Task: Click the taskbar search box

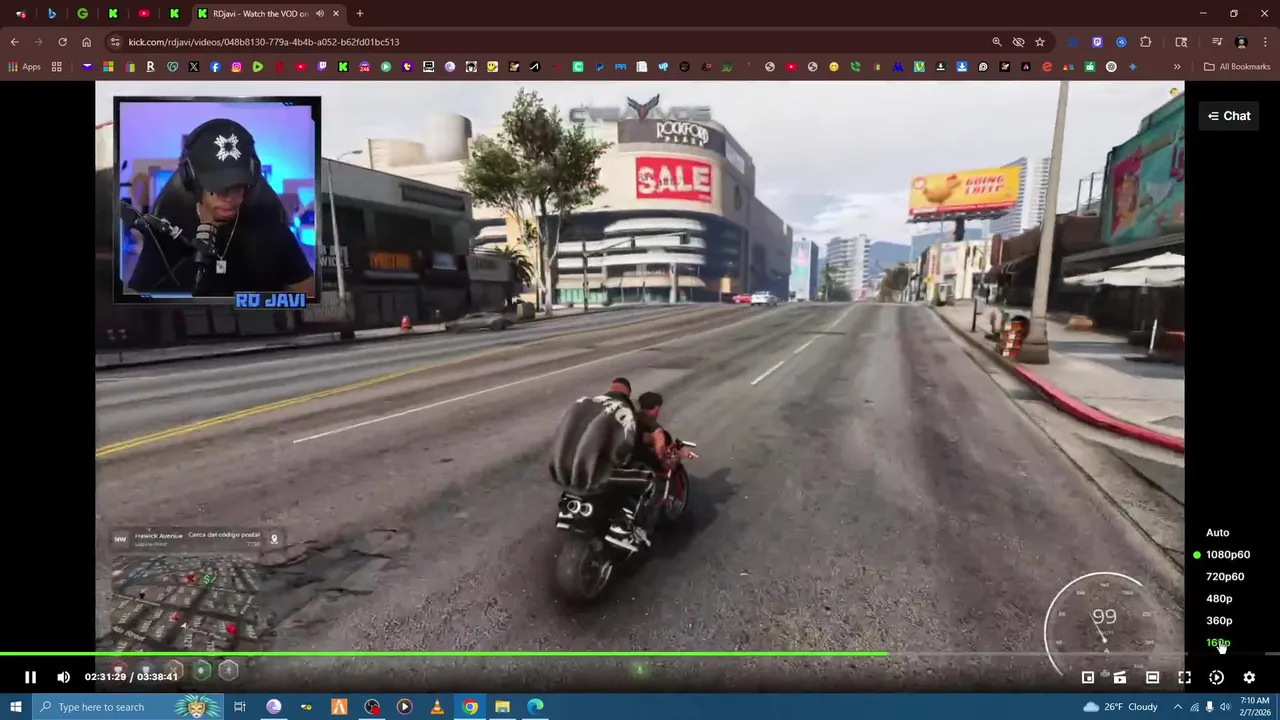Action: pos(130,707)
